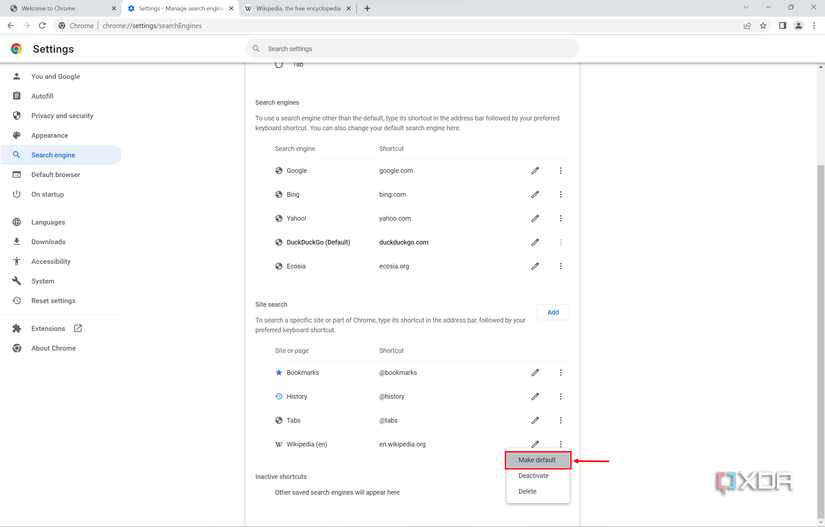
Task: Go back to previous page
Action: (x=11, y=25)
